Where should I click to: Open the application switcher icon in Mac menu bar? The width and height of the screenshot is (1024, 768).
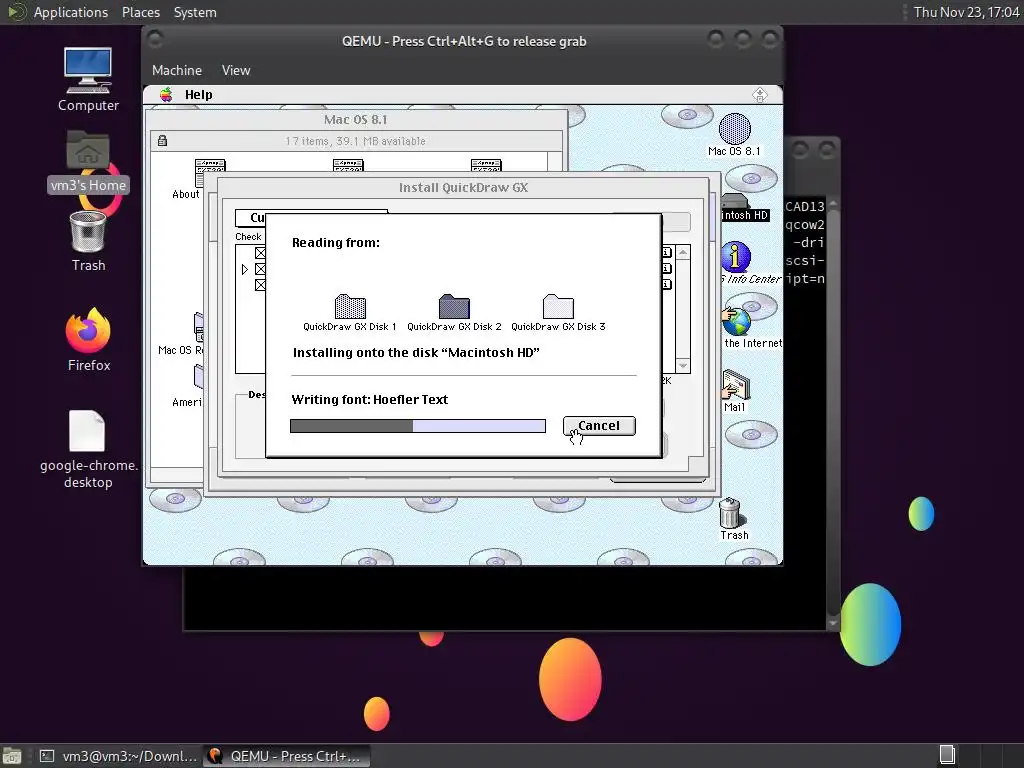[x=760, y=95]
